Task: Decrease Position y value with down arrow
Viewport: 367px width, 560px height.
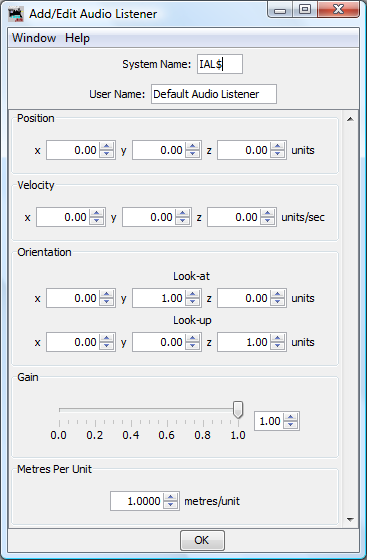Action: (x=192, y=154)
